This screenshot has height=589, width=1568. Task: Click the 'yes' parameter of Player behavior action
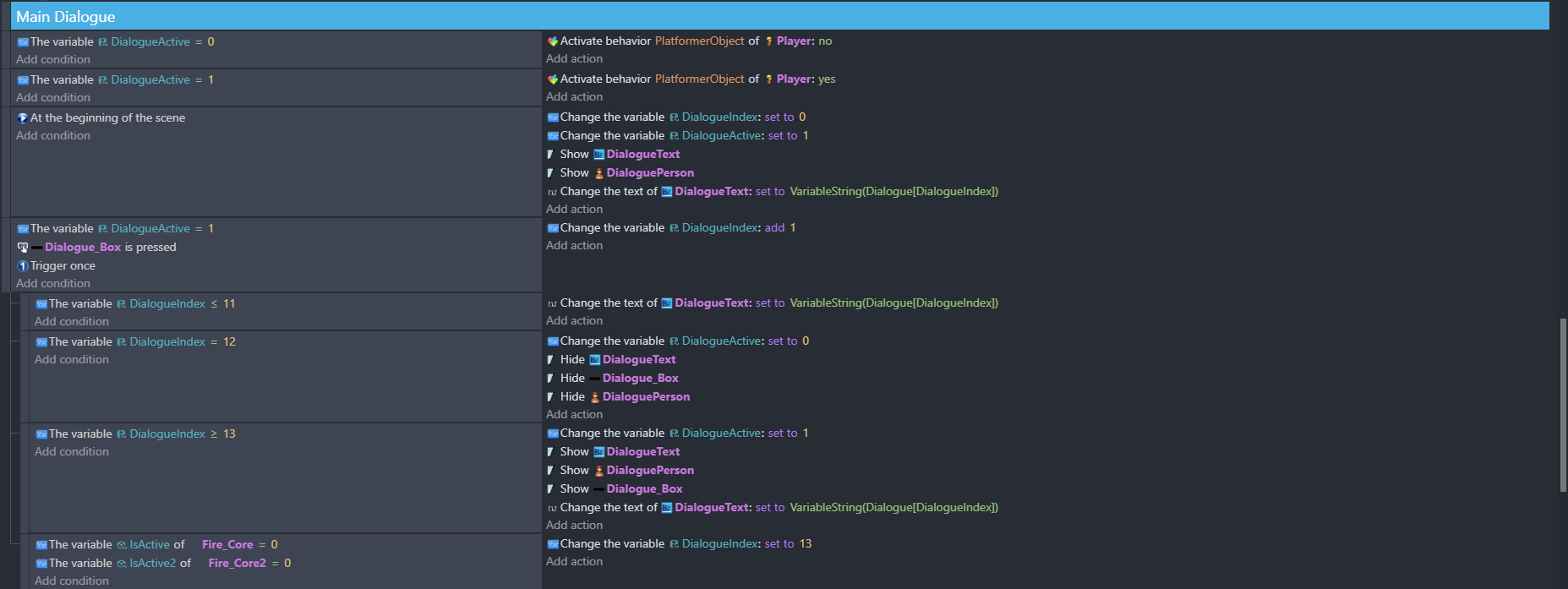[827, 79]
